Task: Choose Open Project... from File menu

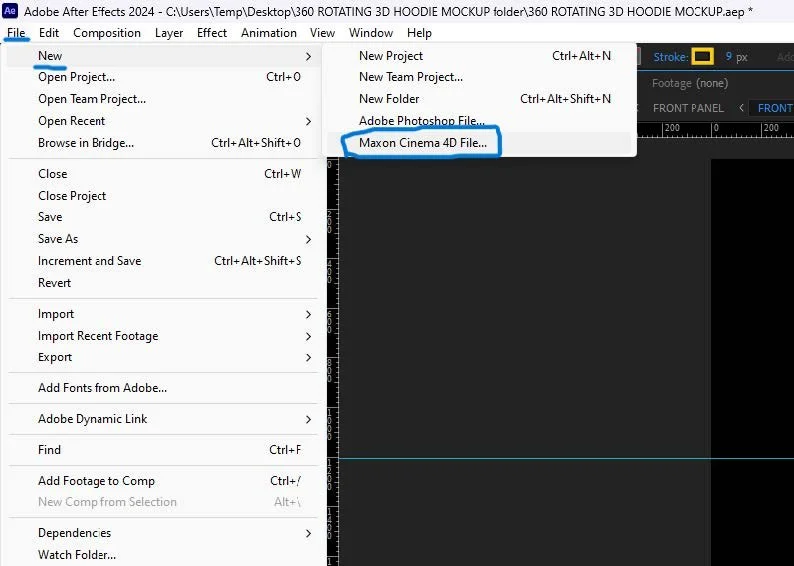Action: point(163,77)
